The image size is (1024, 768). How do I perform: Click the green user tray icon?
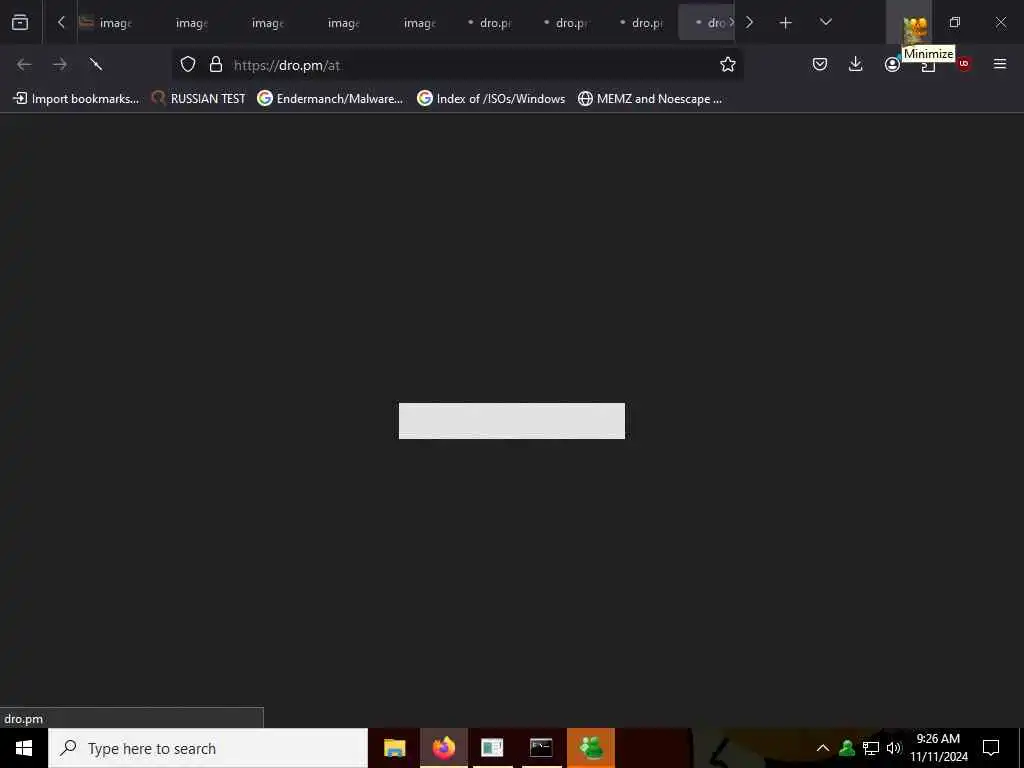(x=847, y=748)
